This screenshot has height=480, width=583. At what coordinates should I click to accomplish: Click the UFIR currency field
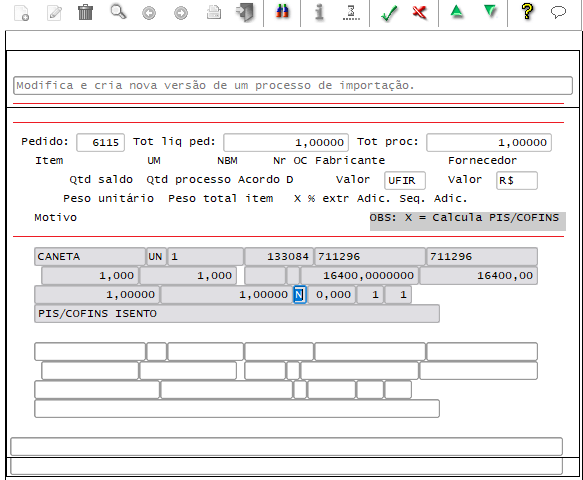click(405, 181)
